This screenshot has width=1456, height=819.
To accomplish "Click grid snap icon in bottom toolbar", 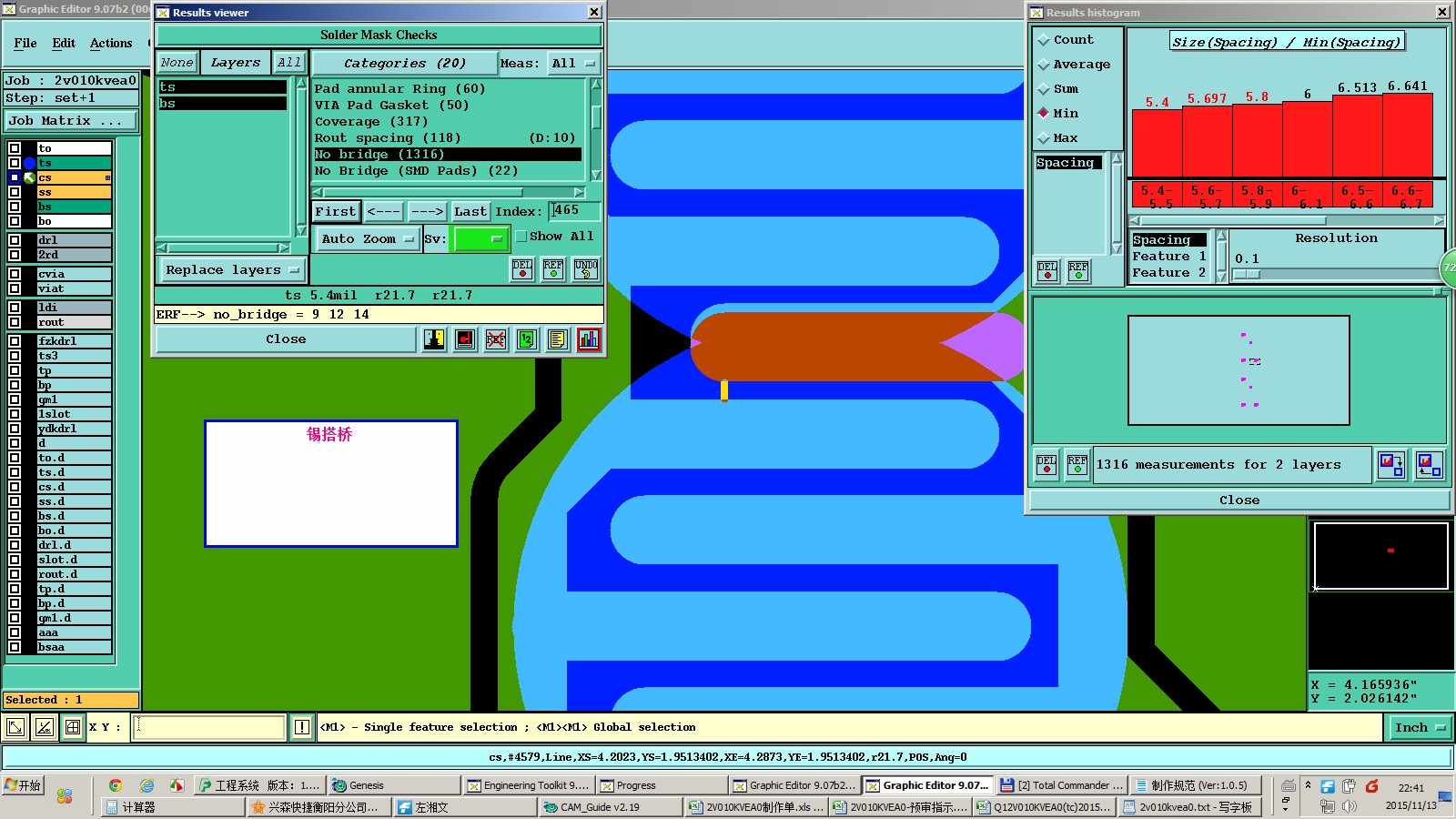I will click(72, 727).
